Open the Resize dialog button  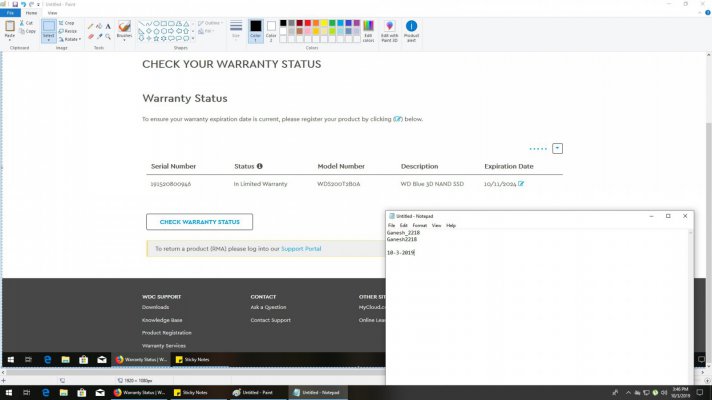67,31
